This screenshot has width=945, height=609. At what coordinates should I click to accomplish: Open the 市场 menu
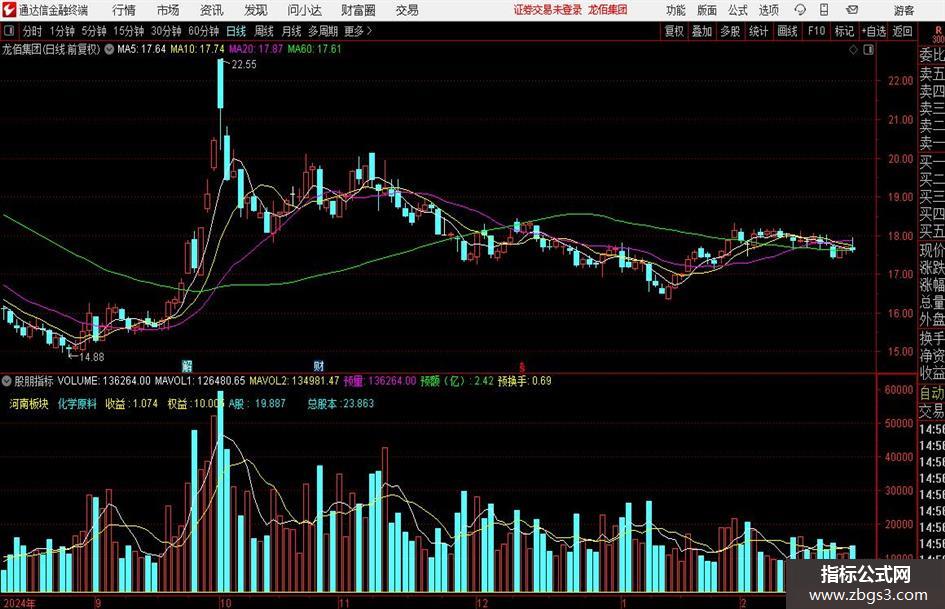(x=168, y=10)
